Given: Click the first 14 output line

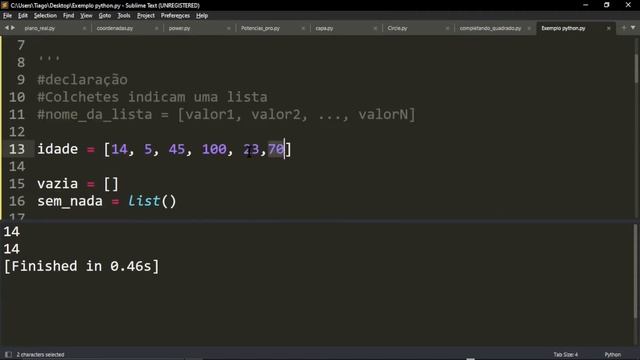Looking at the screenshot, I should pyautogui.click(x=11, y=232).
